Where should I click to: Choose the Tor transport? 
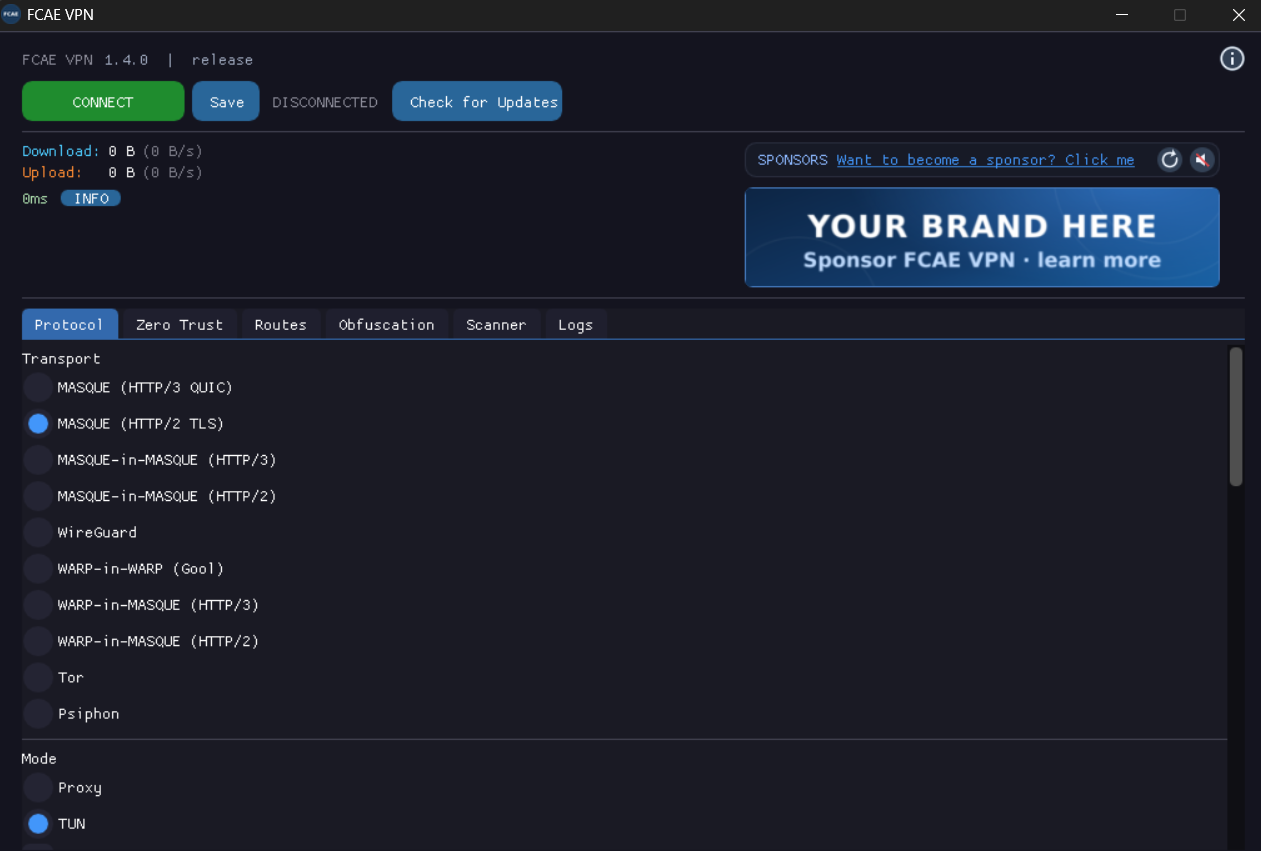(54, 678)
